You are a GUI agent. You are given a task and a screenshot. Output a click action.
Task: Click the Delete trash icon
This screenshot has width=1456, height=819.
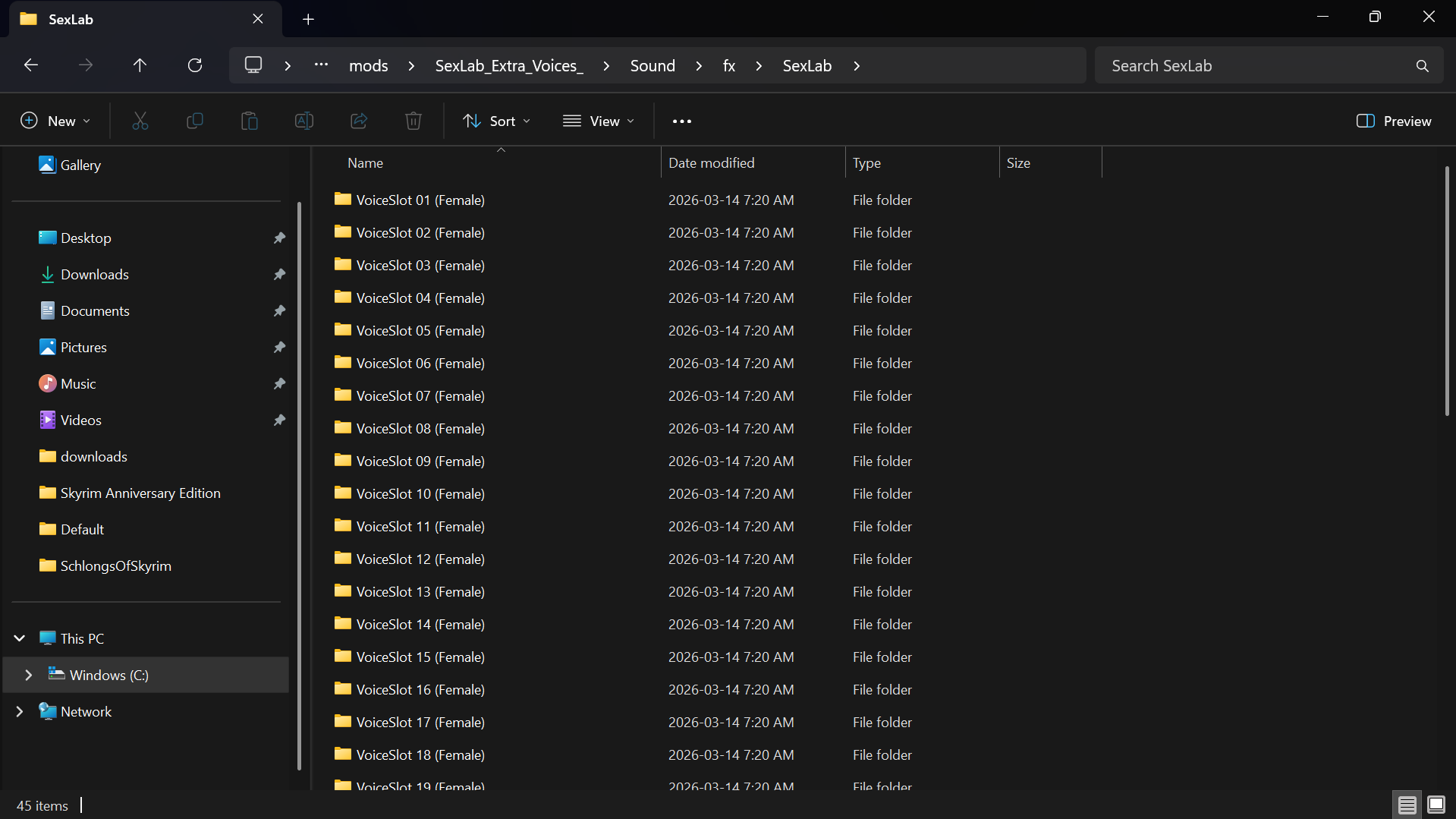click(414, 121)
